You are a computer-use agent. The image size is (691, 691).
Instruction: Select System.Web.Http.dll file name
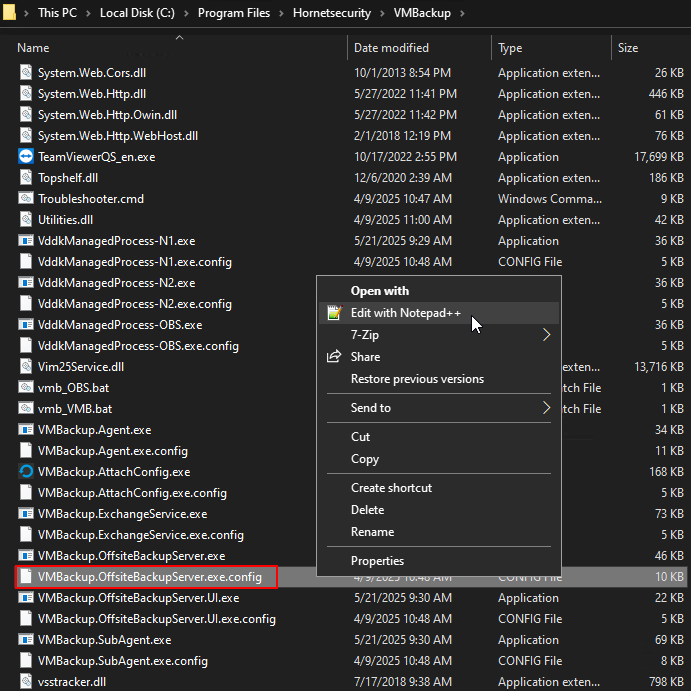click(92, 94)
